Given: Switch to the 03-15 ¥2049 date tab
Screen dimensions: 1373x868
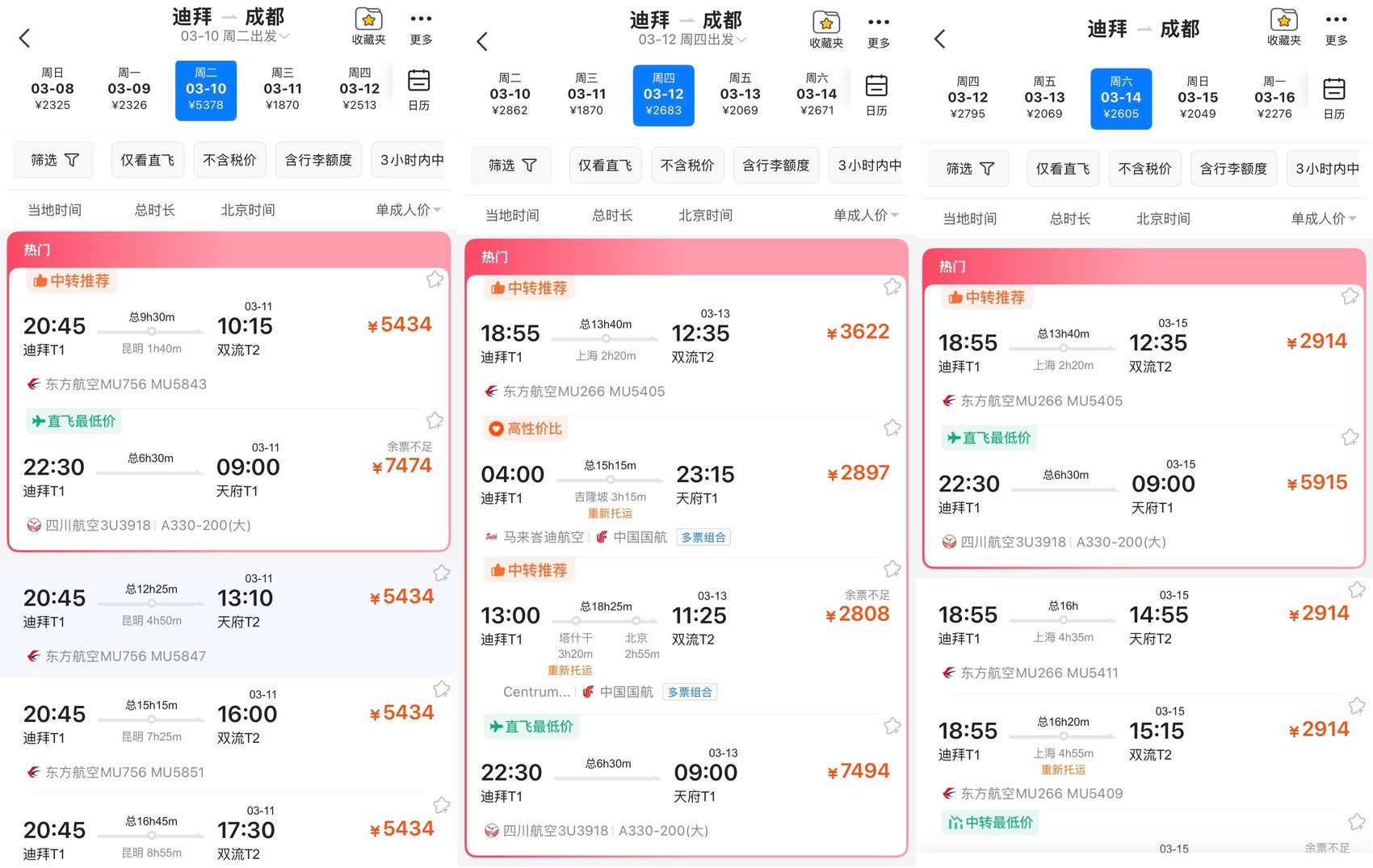Looking at the screenshot, I should (1197, 98).
